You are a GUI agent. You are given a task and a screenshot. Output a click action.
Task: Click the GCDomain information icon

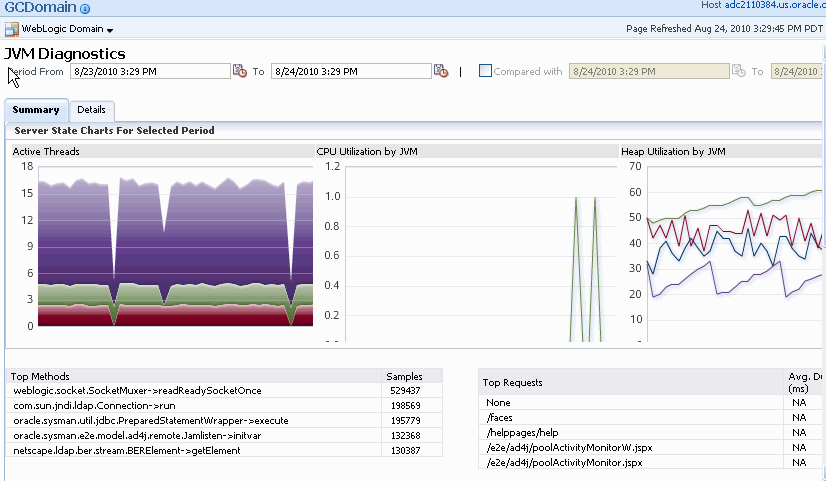(85, 8)
